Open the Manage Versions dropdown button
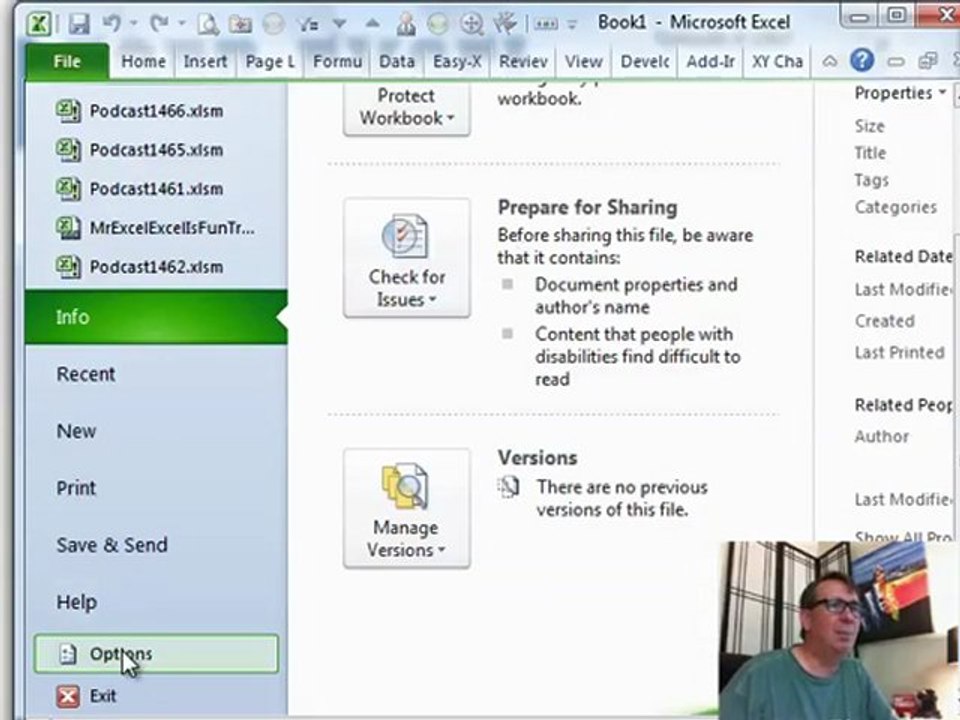Screen dimensions: 960x720 point(407,508)
